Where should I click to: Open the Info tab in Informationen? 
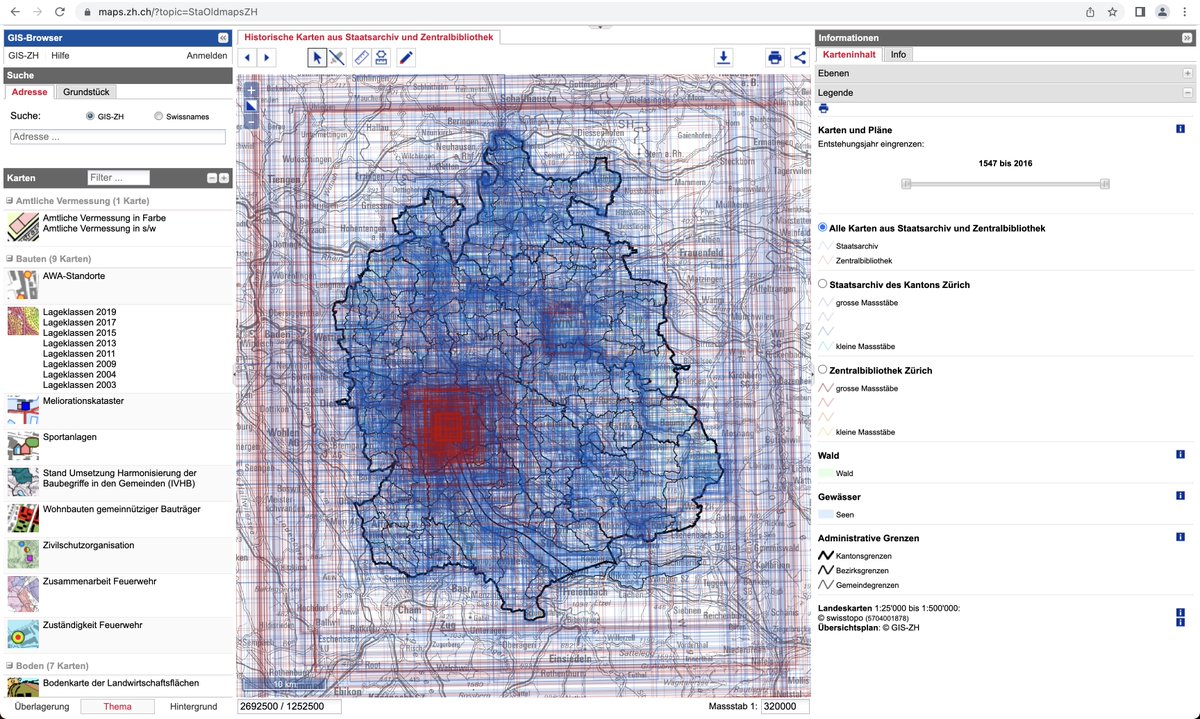[898, 55]
